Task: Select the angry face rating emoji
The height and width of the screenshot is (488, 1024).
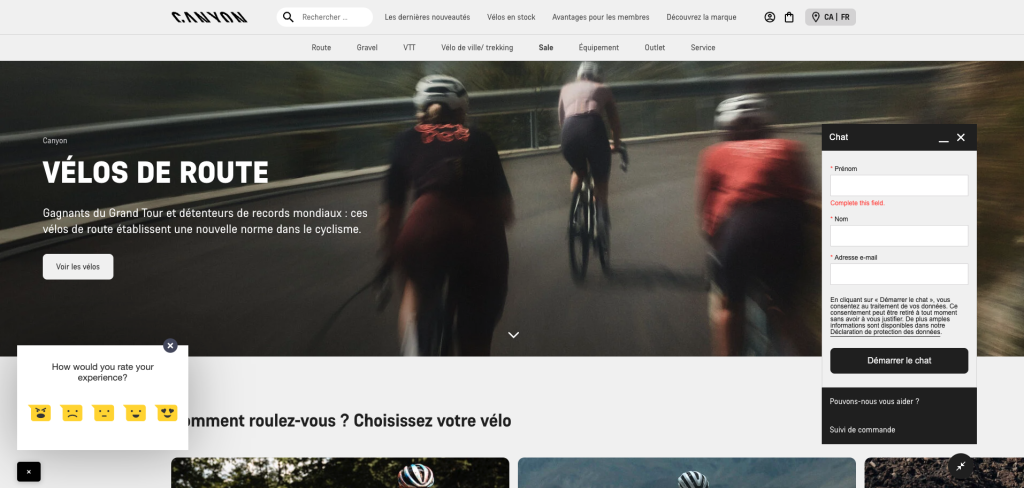Action: [x=40, y=412]
